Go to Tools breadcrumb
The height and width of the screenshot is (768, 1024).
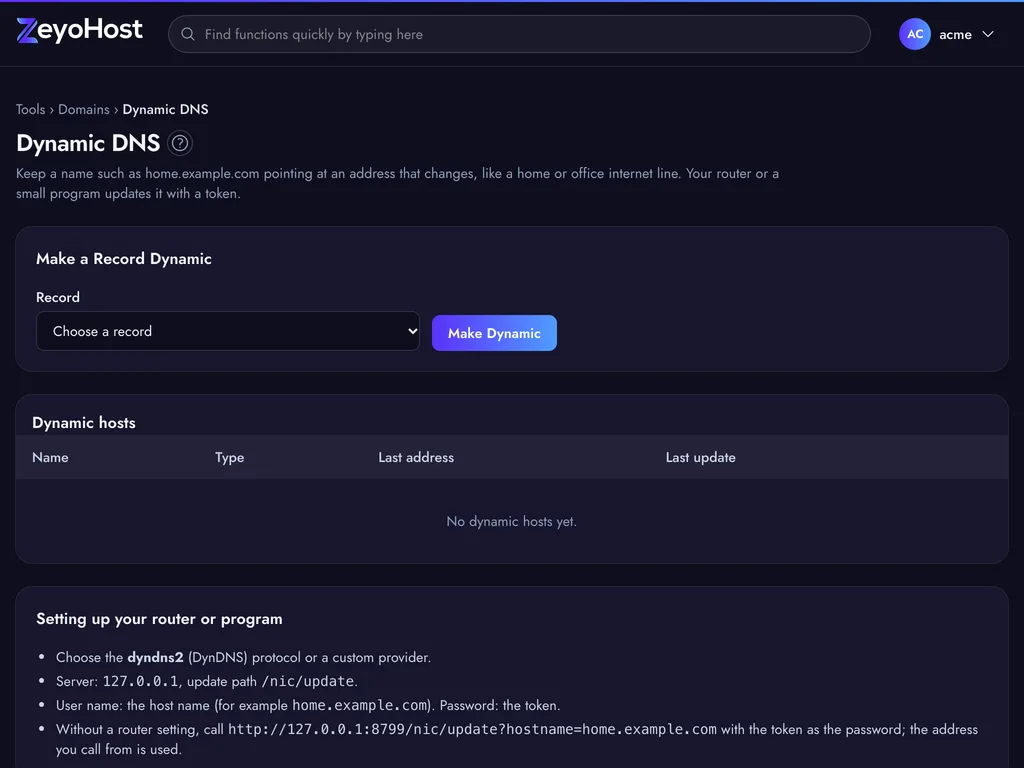(31, 109)
